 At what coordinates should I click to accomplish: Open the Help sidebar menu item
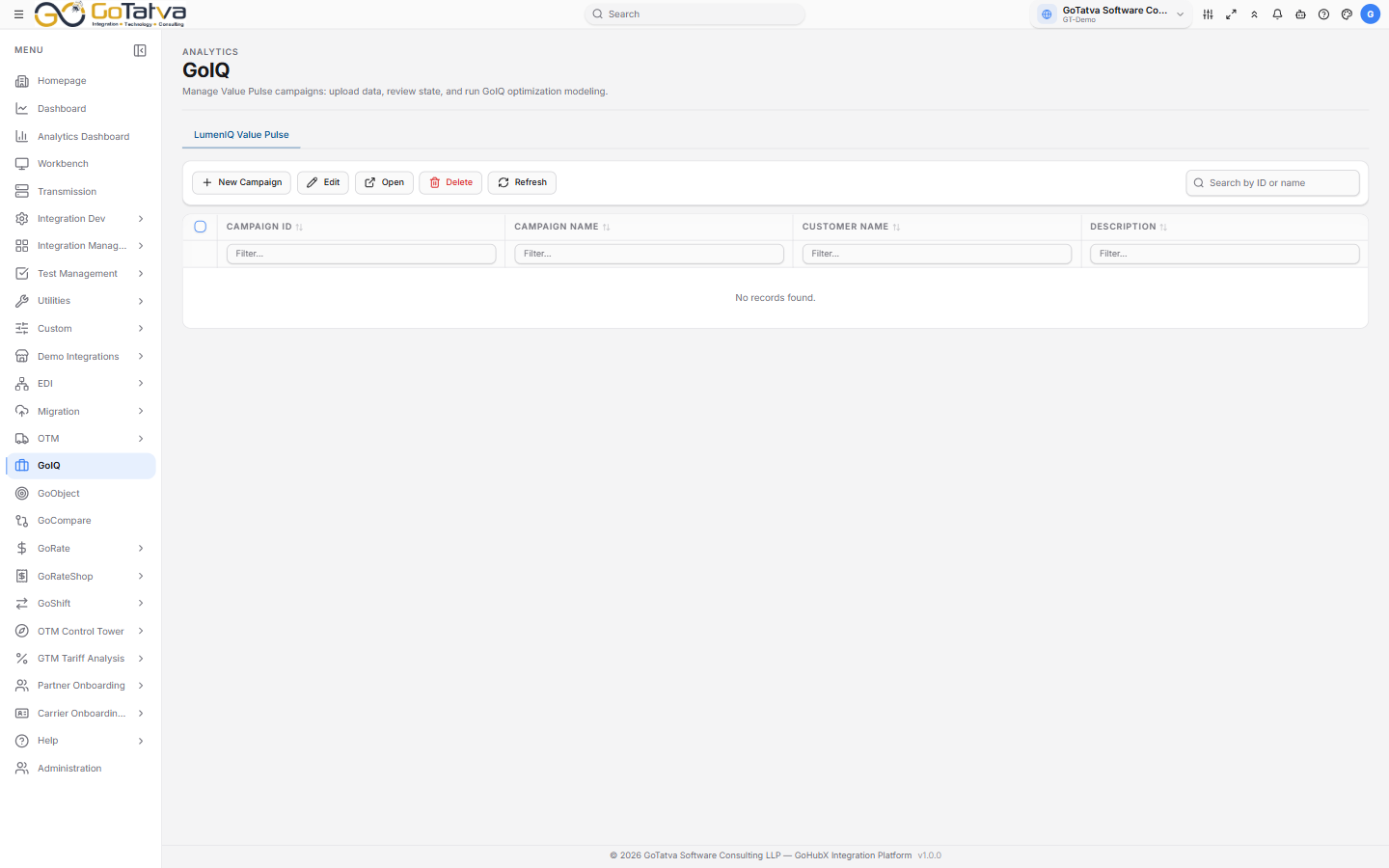[x=81, y=741]
